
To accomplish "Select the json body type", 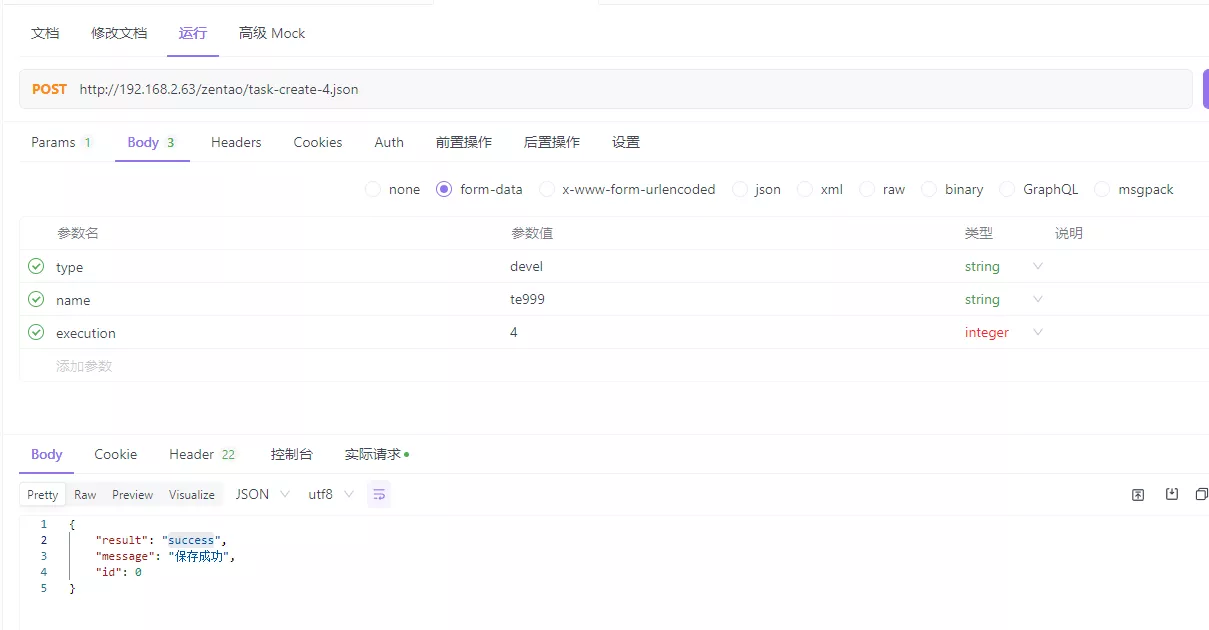I will point(739,189).
